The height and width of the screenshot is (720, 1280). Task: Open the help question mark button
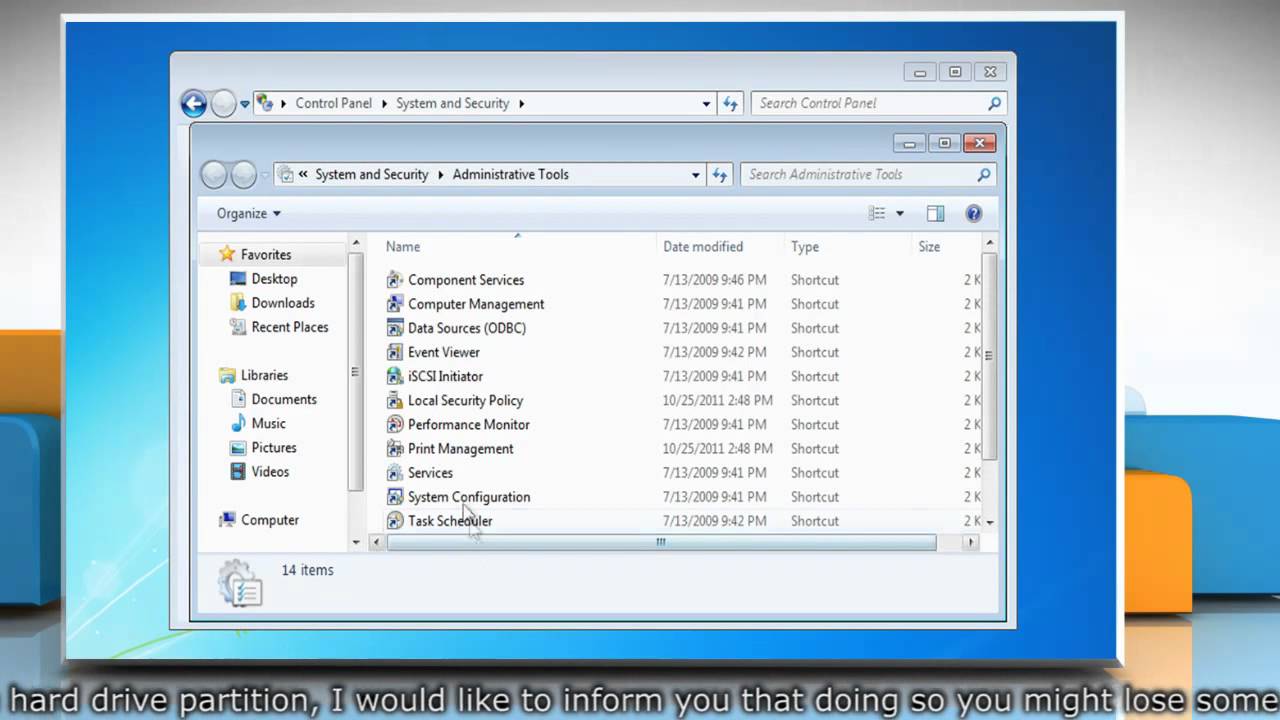(x=974, y=213)
